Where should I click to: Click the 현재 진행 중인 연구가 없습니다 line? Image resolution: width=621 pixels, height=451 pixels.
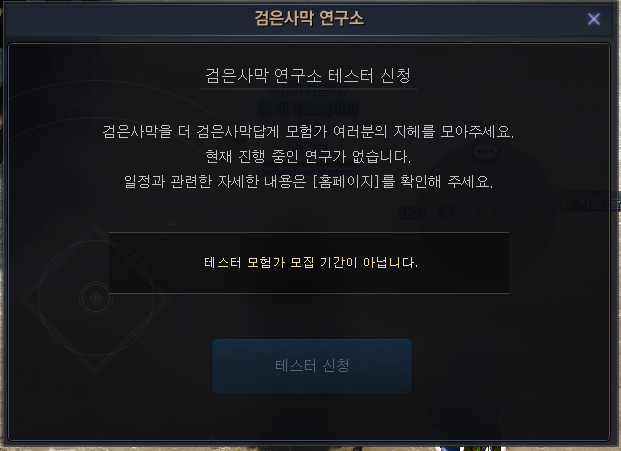tap(308, 156)
